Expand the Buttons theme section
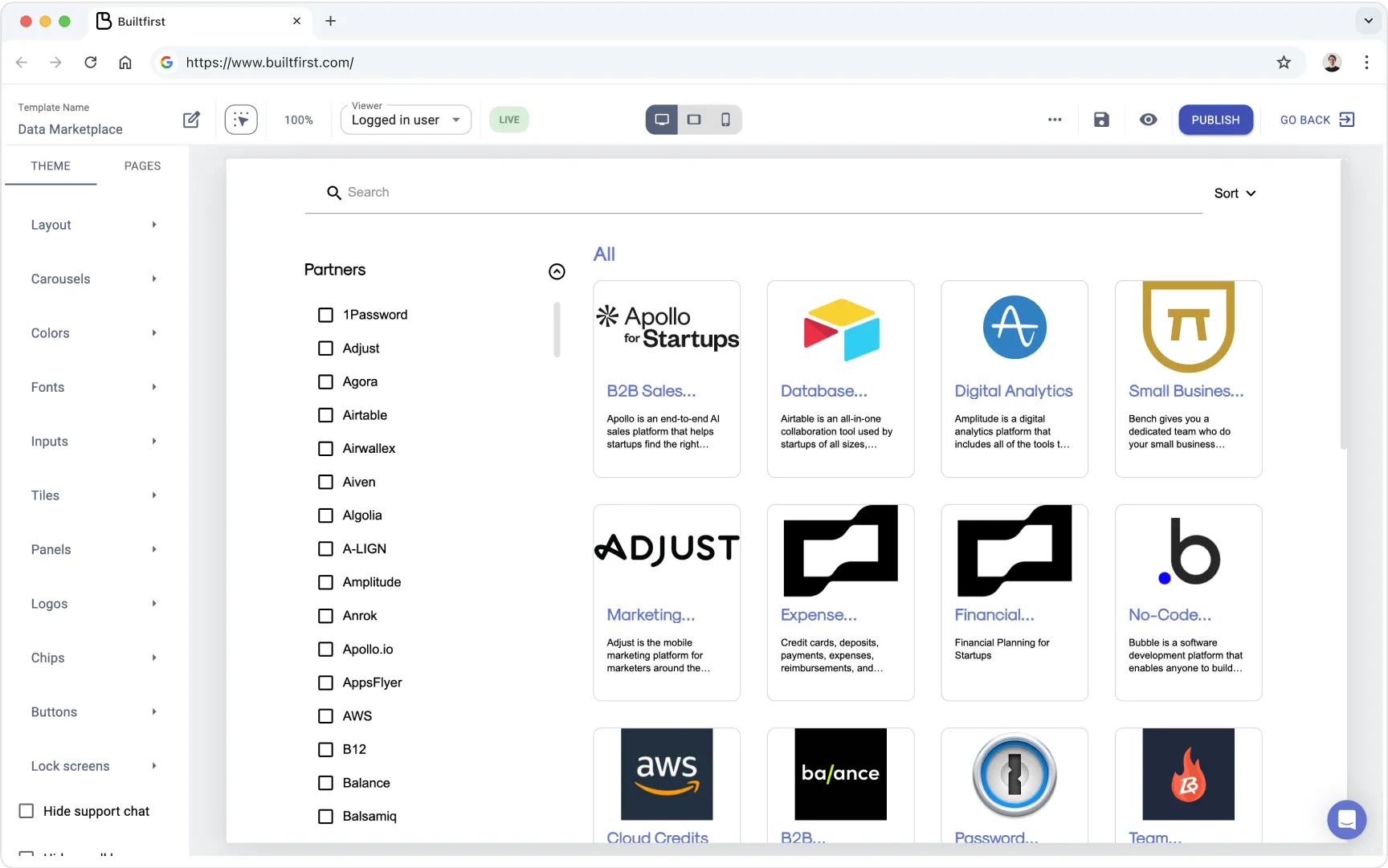Screen dimensions: 1388x868 pyautogui.click(x=94, y=712)
